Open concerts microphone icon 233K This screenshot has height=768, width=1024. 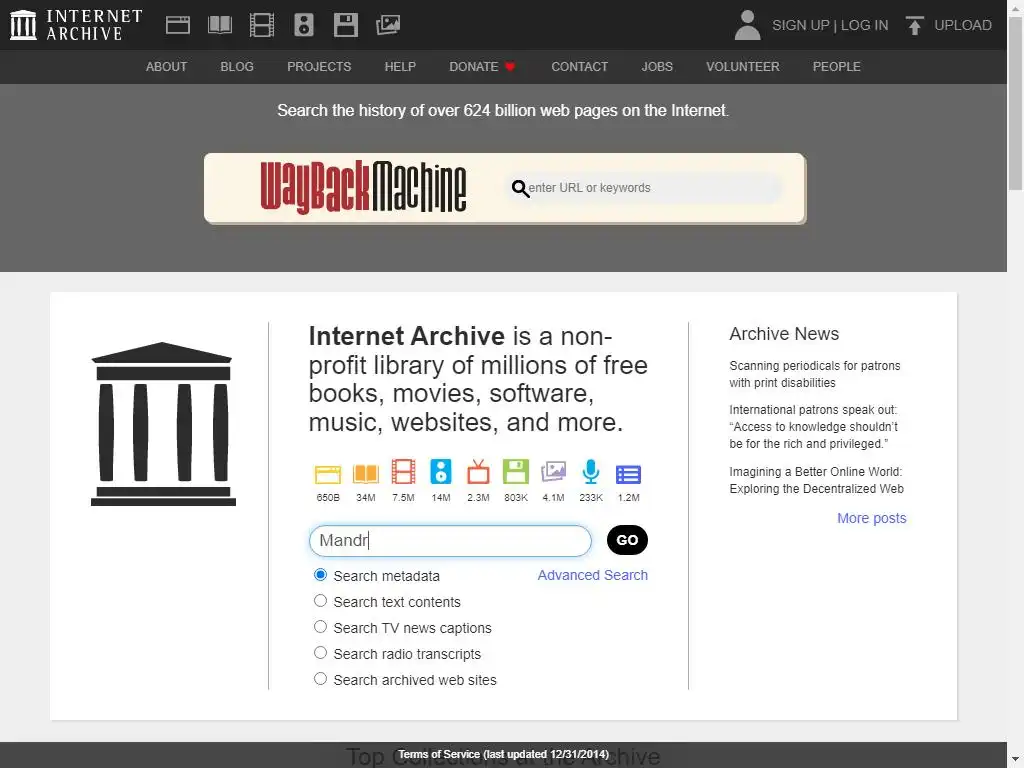coord(590,472)
